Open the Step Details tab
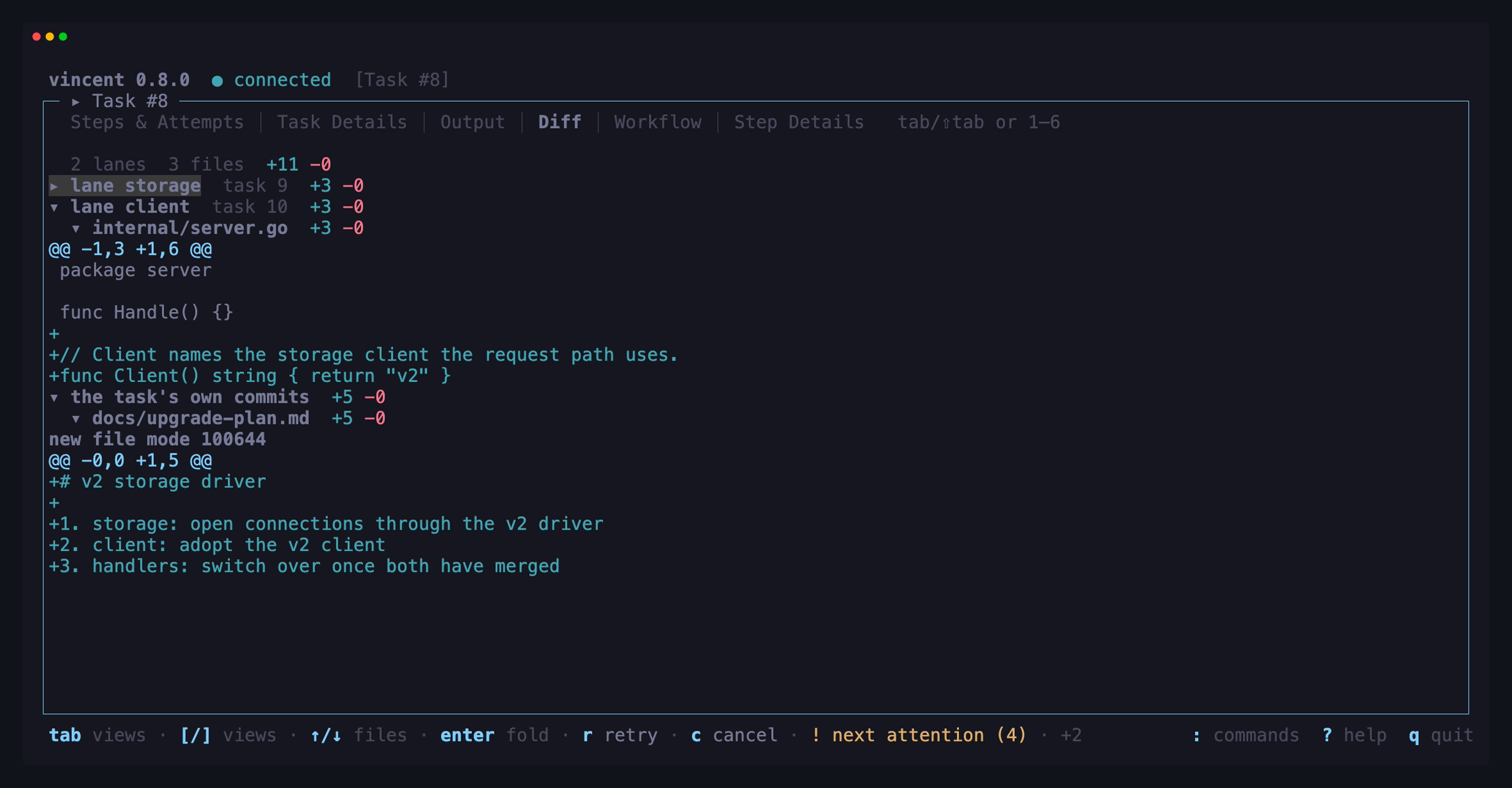 799,122
